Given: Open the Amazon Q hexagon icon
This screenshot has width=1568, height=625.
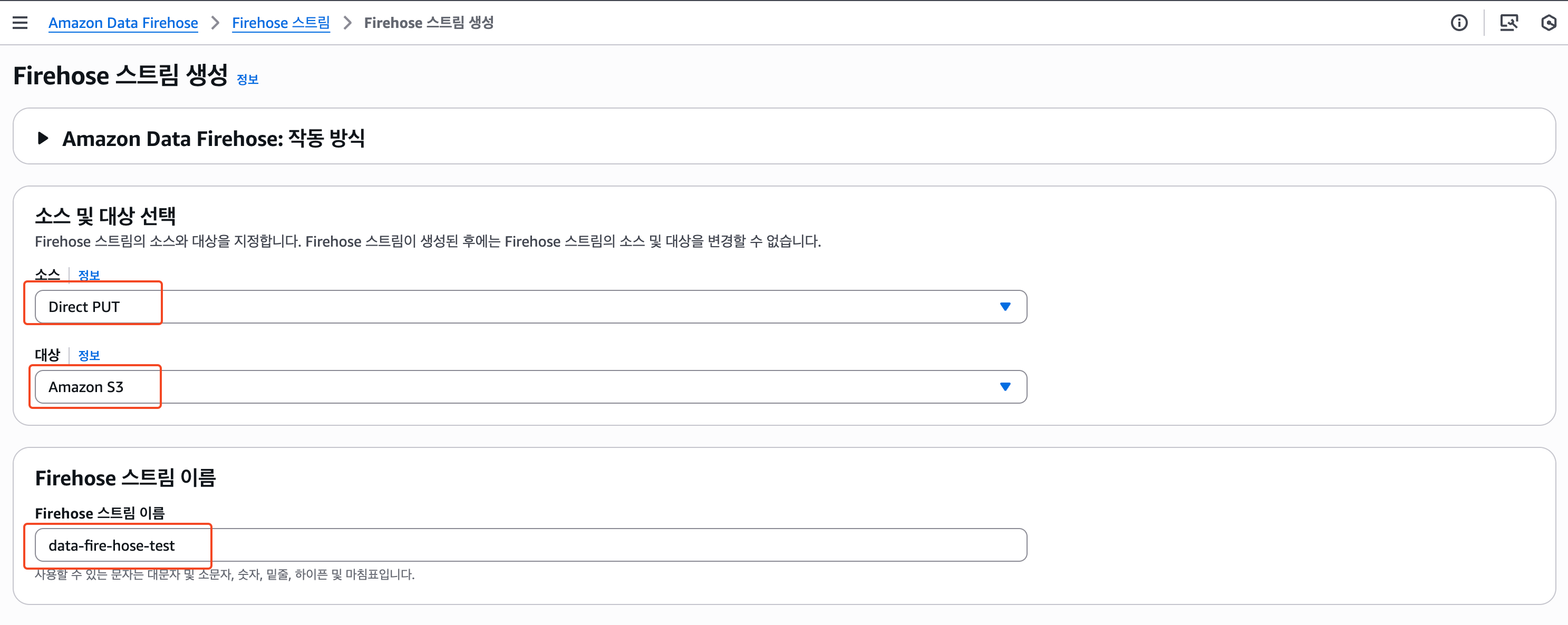Looking at the screenshot, I should click(x=1548, y=23).
